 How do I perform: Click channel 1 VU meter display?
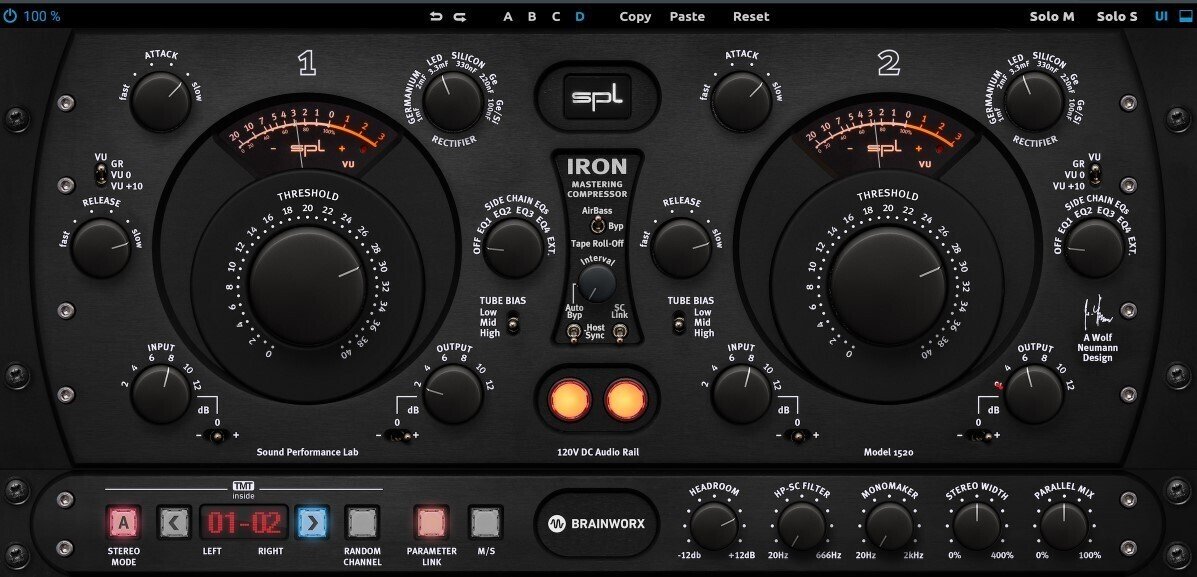click(x=308, y=137)
